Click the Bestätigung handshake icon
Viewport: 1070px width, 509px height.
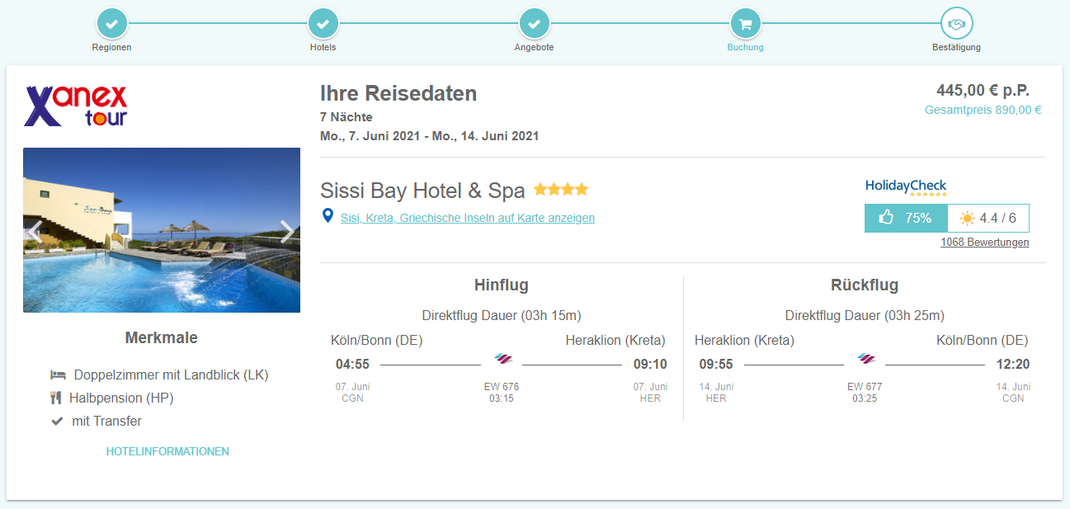click(957, 22)
